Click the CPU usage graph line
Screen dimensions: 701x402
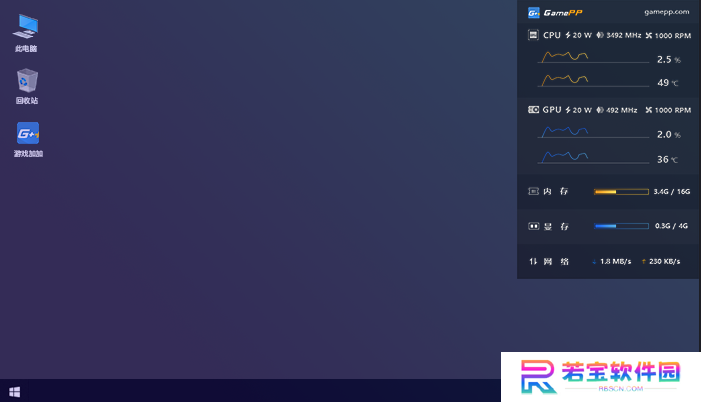tap(565, 56)
